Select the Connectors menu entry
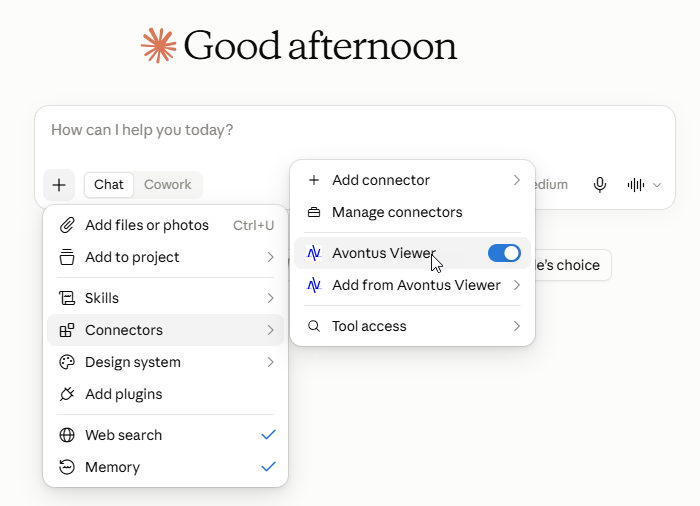 (165, 330)
